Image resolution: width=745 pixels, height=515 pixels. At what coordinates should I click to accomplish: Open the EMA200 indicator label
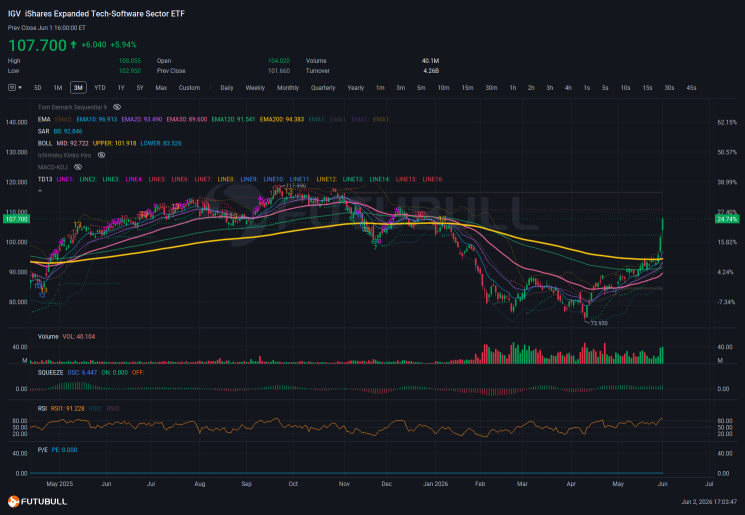point(282,120)
